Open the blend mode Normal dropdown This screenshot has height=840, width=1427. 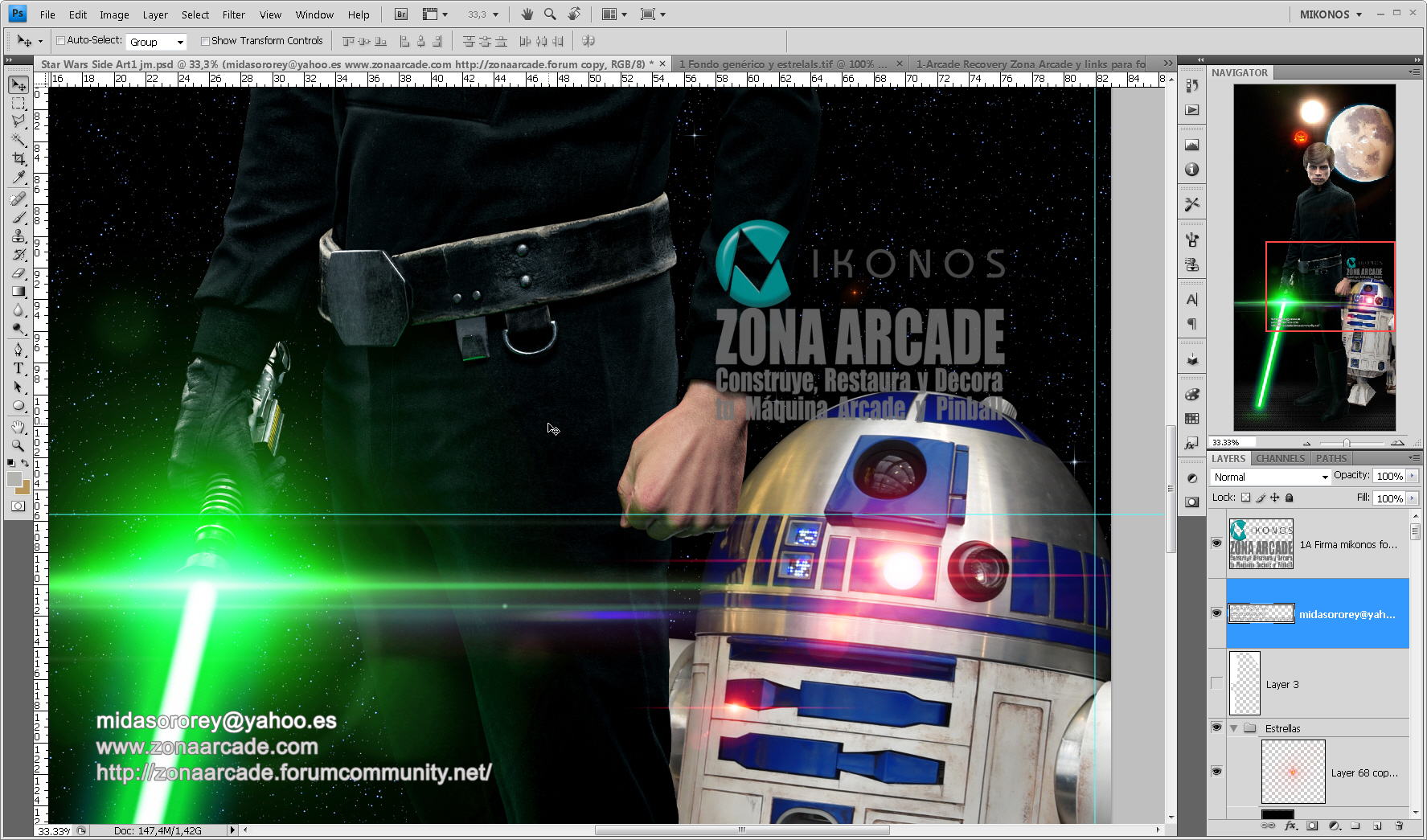click(x=1270, y=477)
